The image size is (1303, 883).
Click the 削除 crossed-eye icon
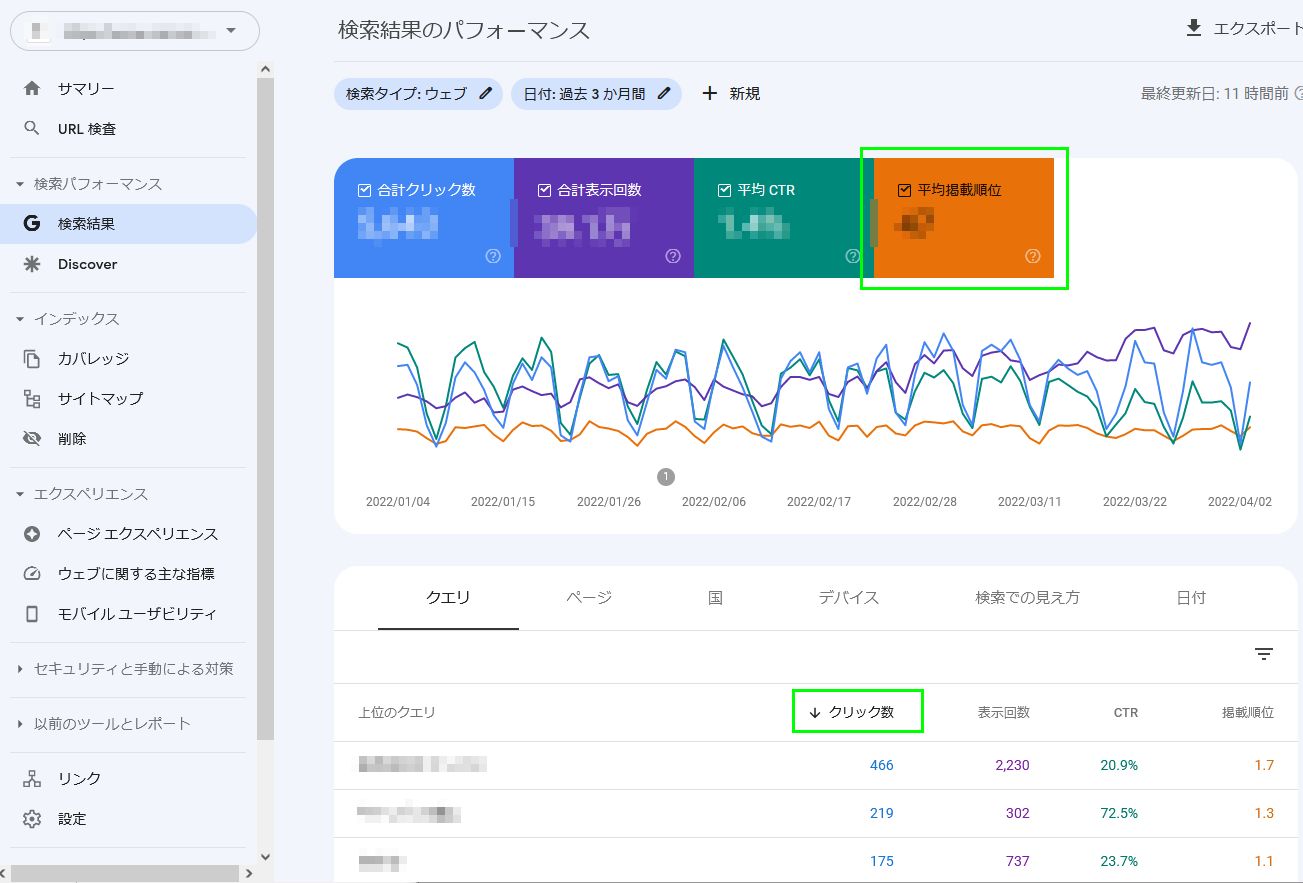point(32,439)
